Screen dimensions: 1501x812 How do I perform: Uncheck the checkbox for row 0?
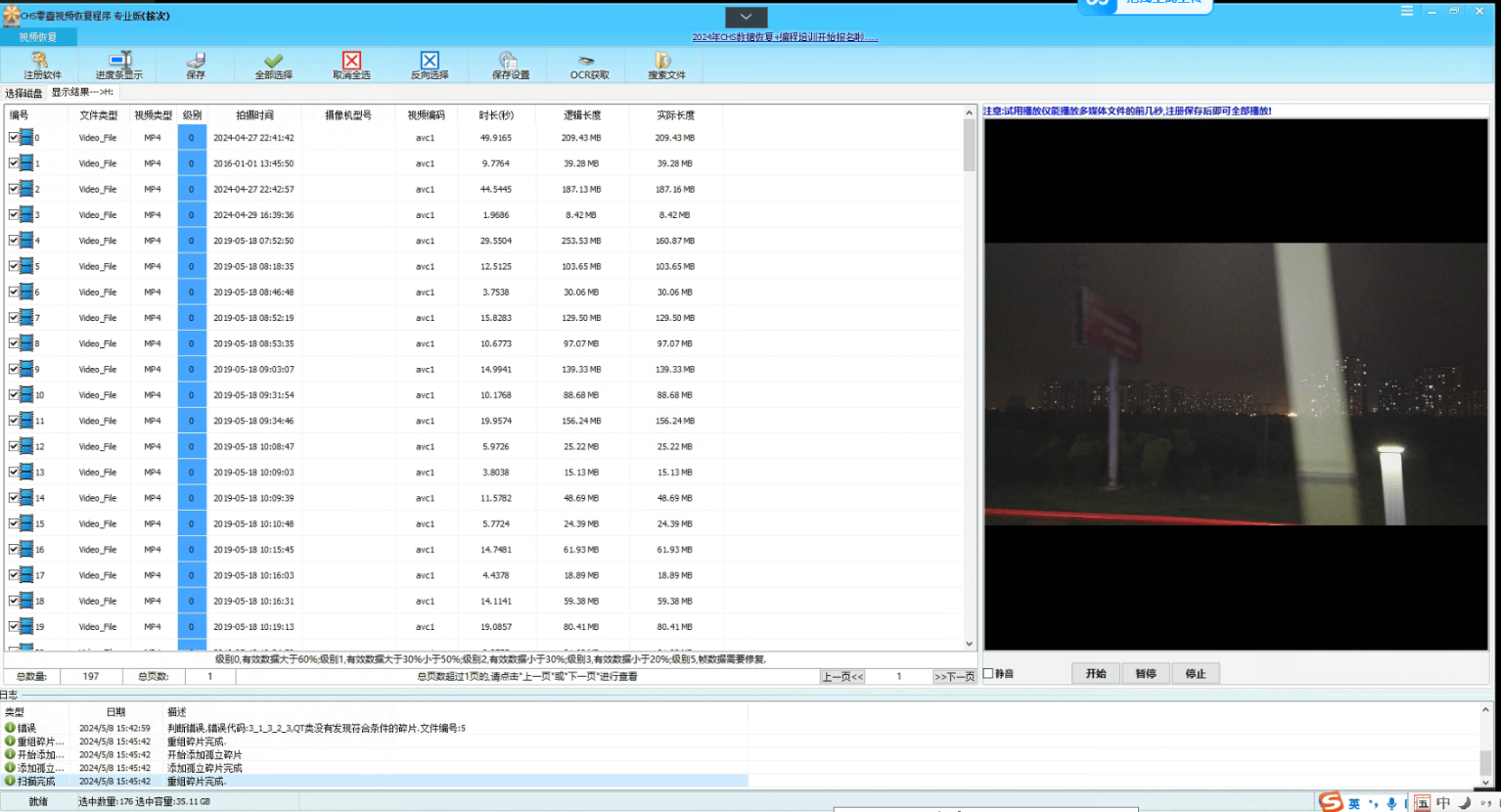[x=14, y=138]
